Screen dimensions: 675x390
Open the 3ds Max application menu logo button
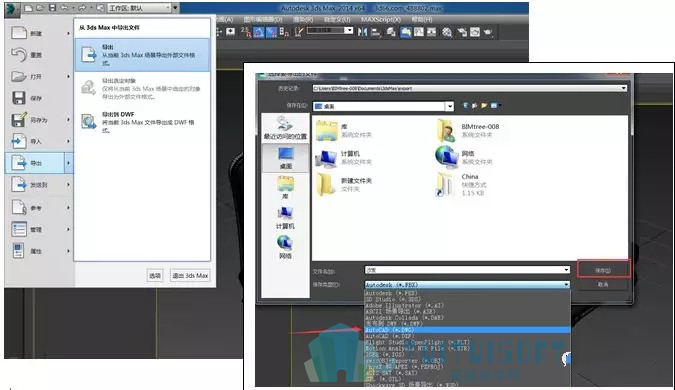coord(12,9)
